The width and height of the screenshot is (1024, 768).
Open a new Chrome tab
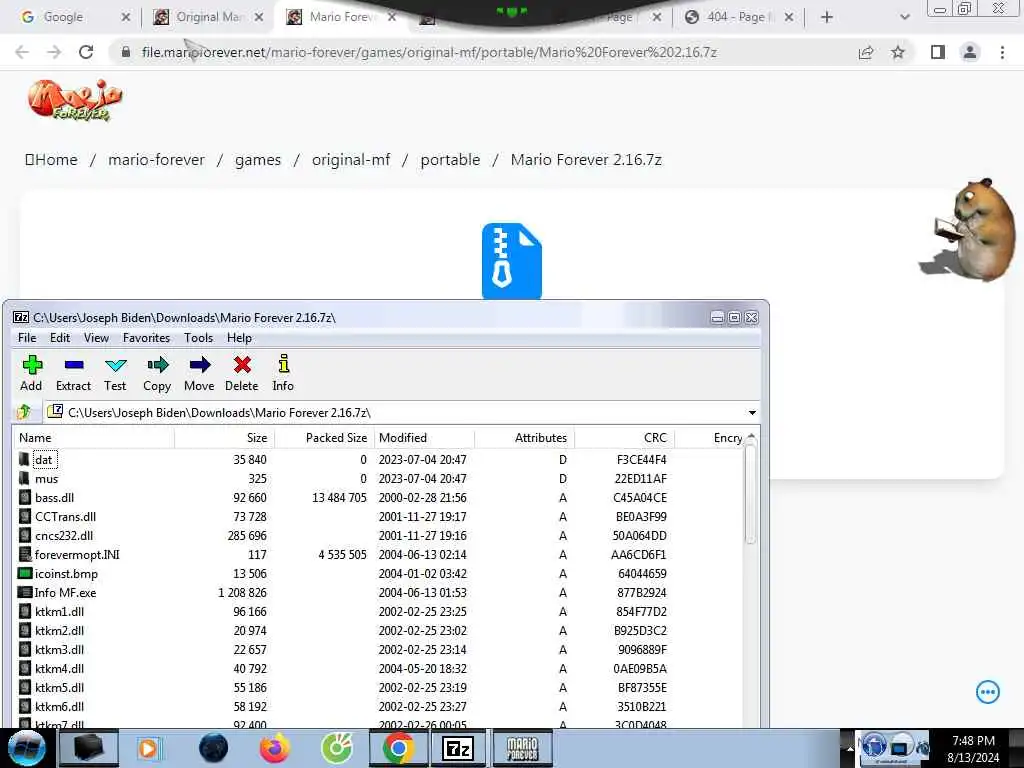point(827,17)
